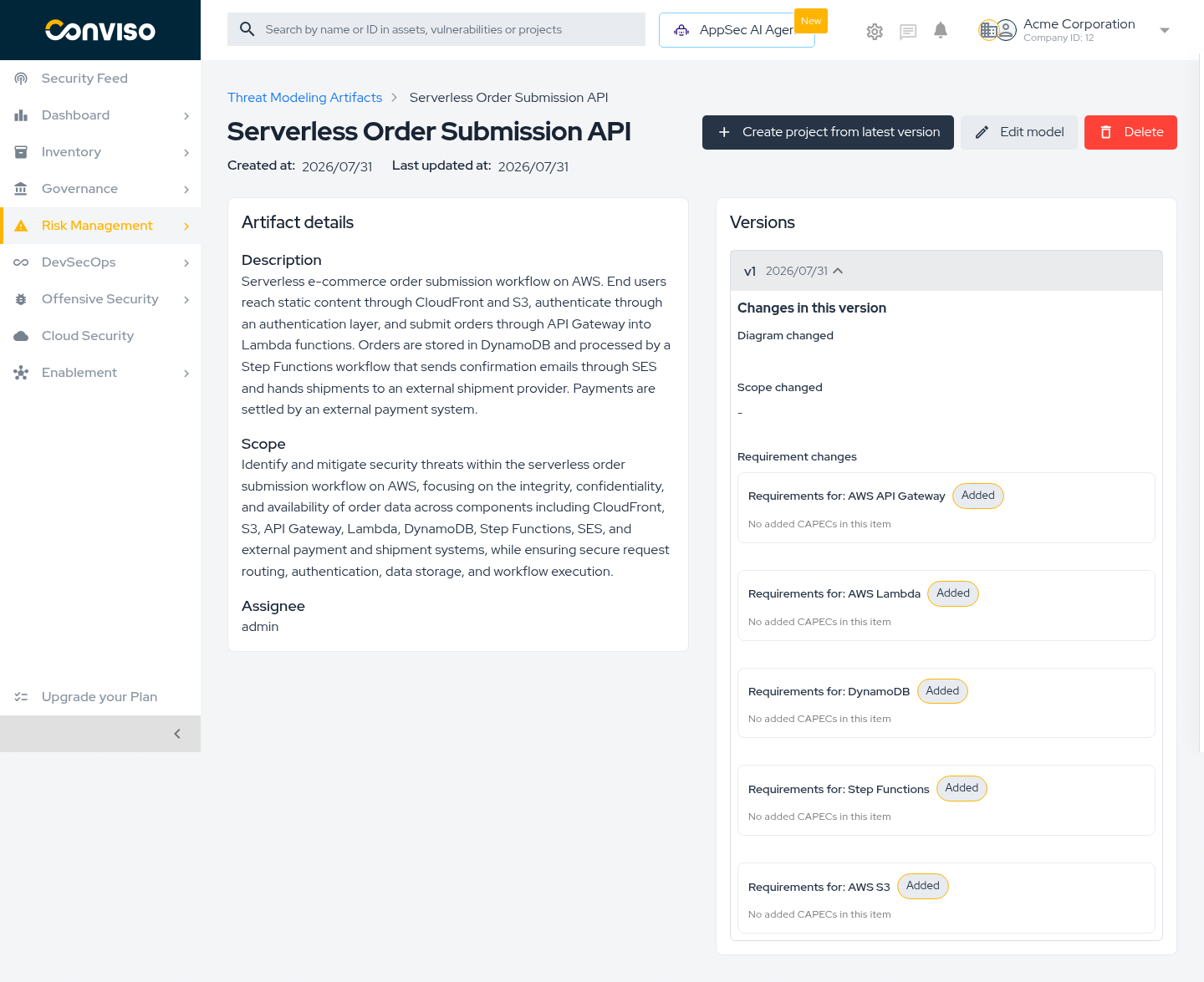
Task: Open the Cloud Security menu item
Action: click(100, 336)
